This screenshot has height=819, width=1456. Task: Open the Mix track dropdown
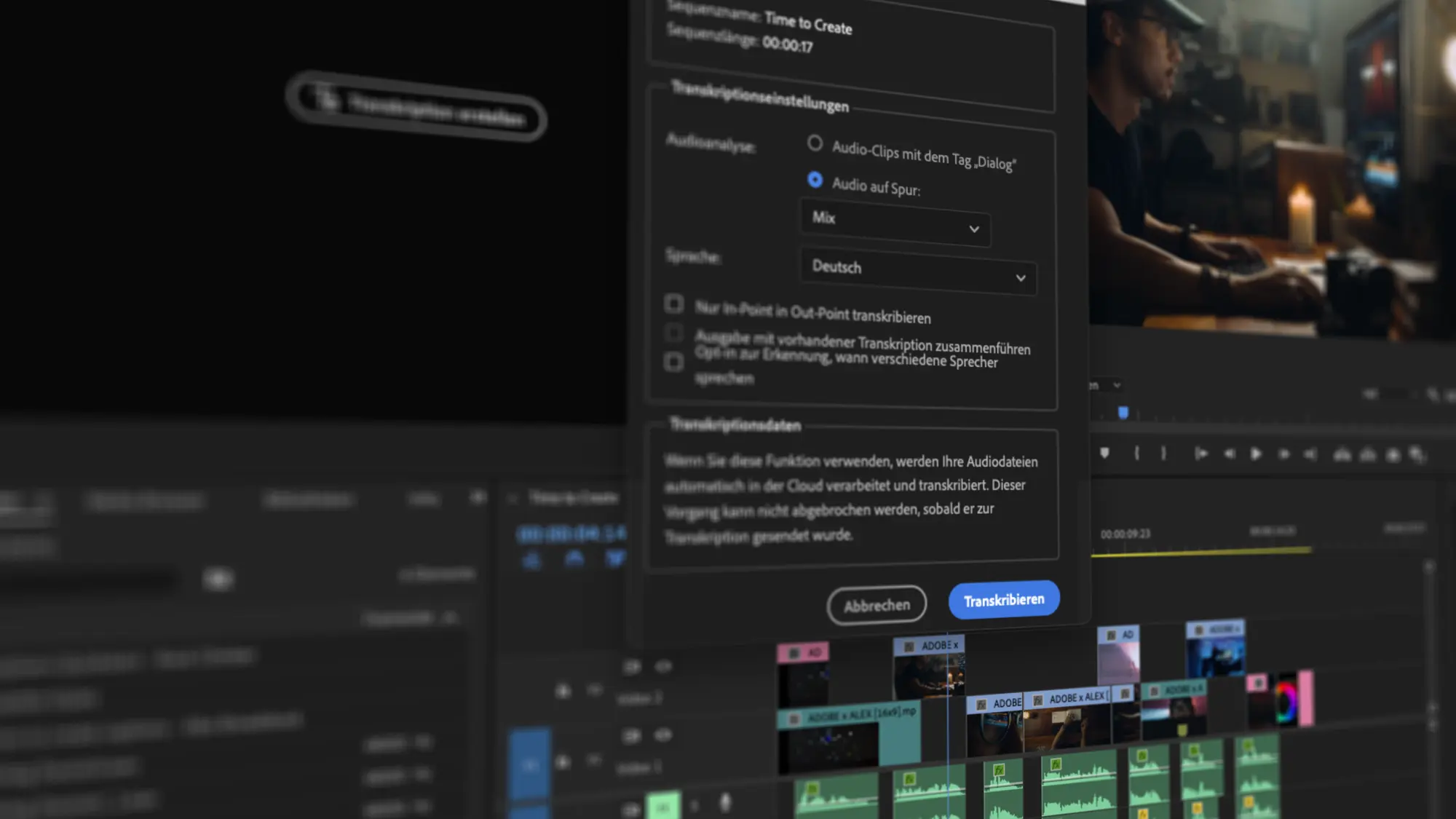pos(895,223)
